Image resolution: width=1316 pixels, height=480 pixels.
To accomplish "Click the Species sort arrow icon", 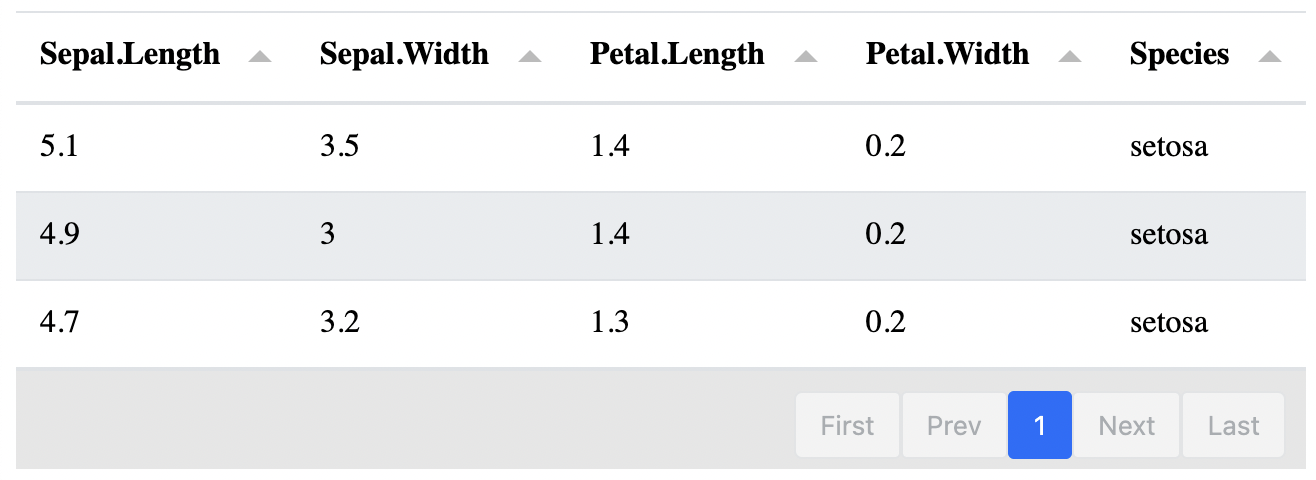I will point(1270,57).
